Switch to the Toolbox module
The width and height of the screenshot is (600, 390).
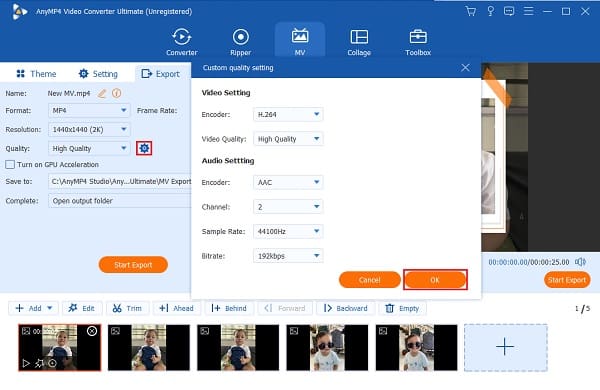(x=418, y=42)
